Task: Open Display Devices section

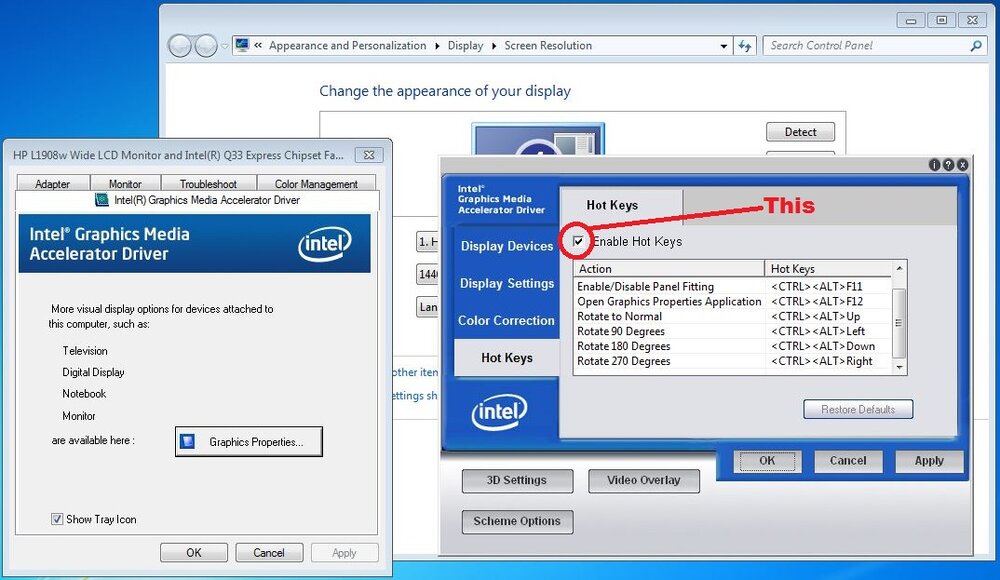Action: point(507,246)
